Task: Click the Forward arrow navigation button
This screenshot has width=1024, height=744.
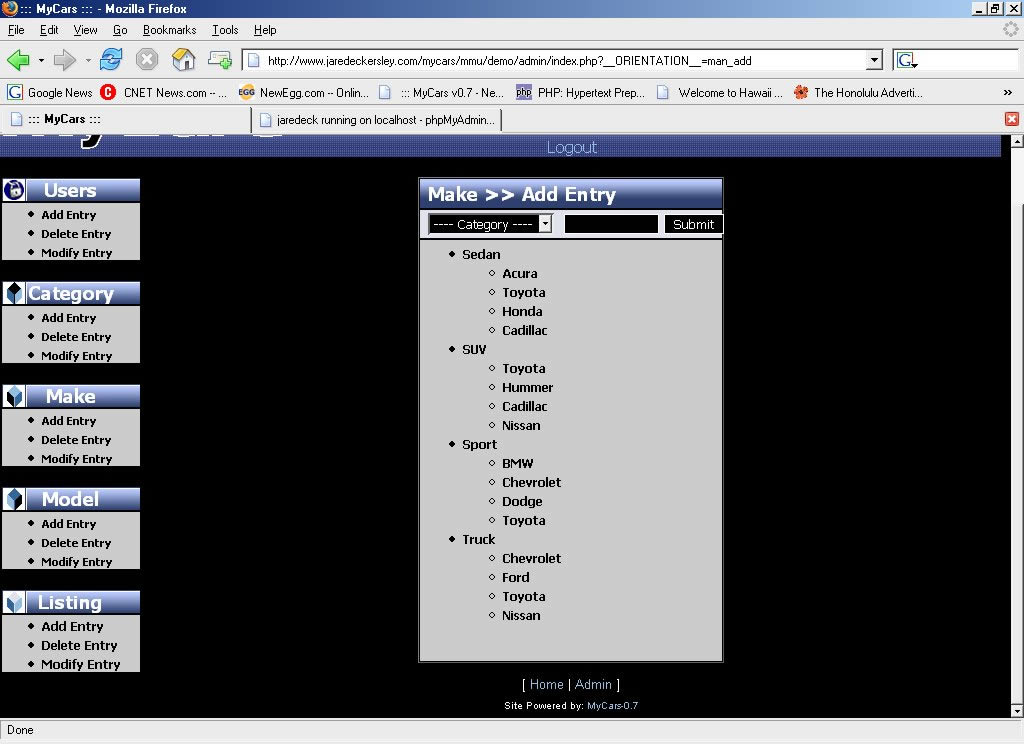Action: [x=65, y=60]
